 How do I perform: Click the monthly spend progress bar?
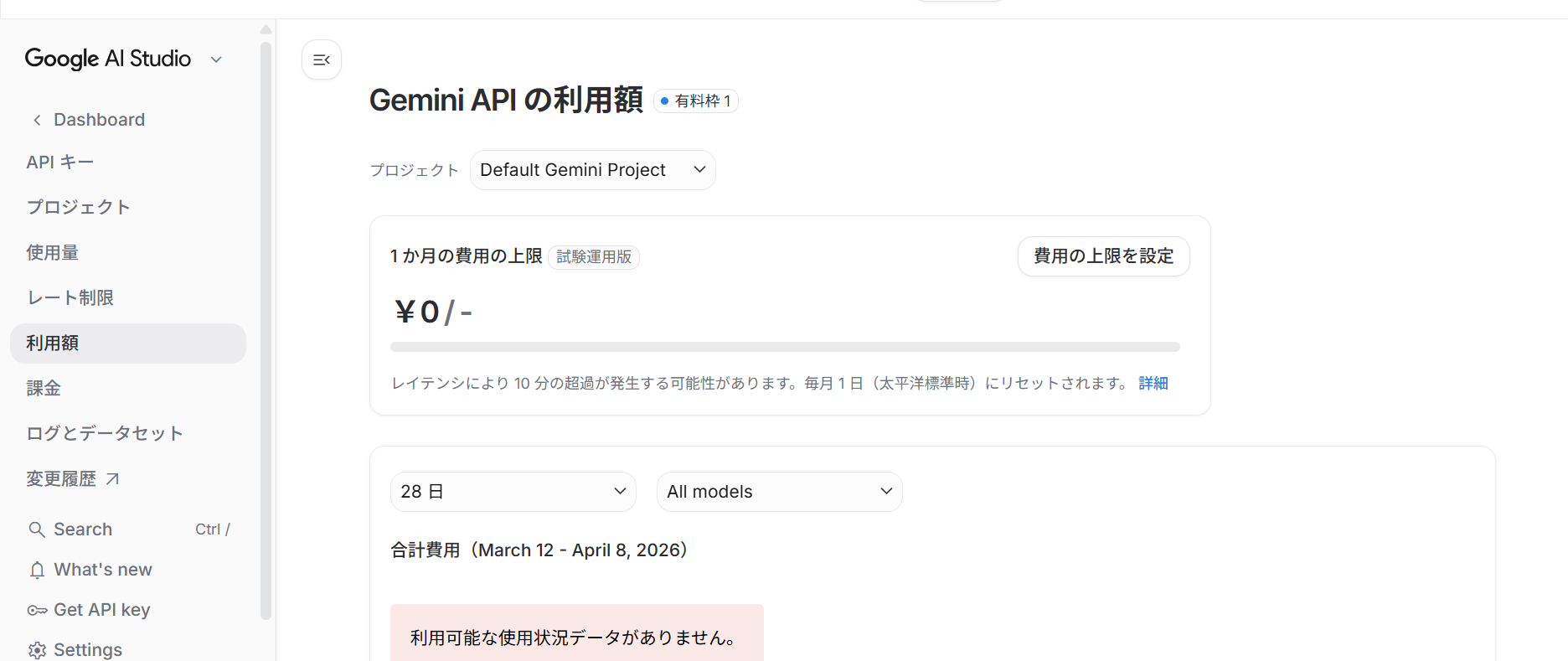click(785, 347)
